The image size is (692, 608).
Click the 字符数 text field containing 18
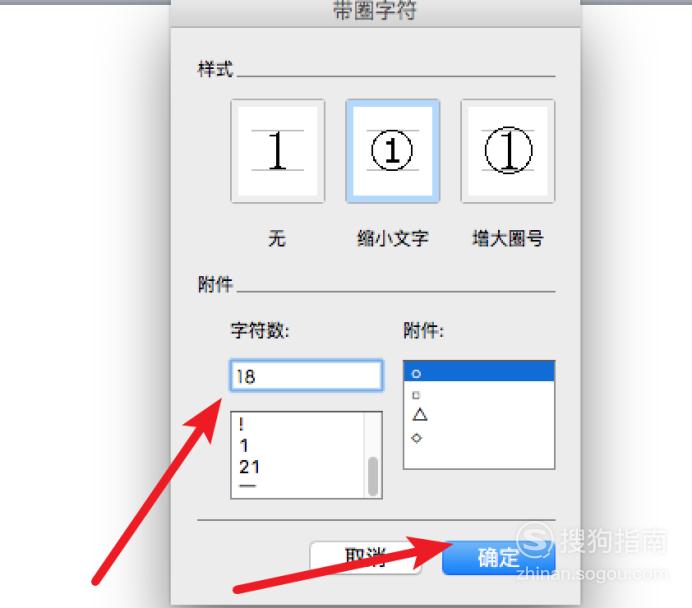tap(306, 375)
